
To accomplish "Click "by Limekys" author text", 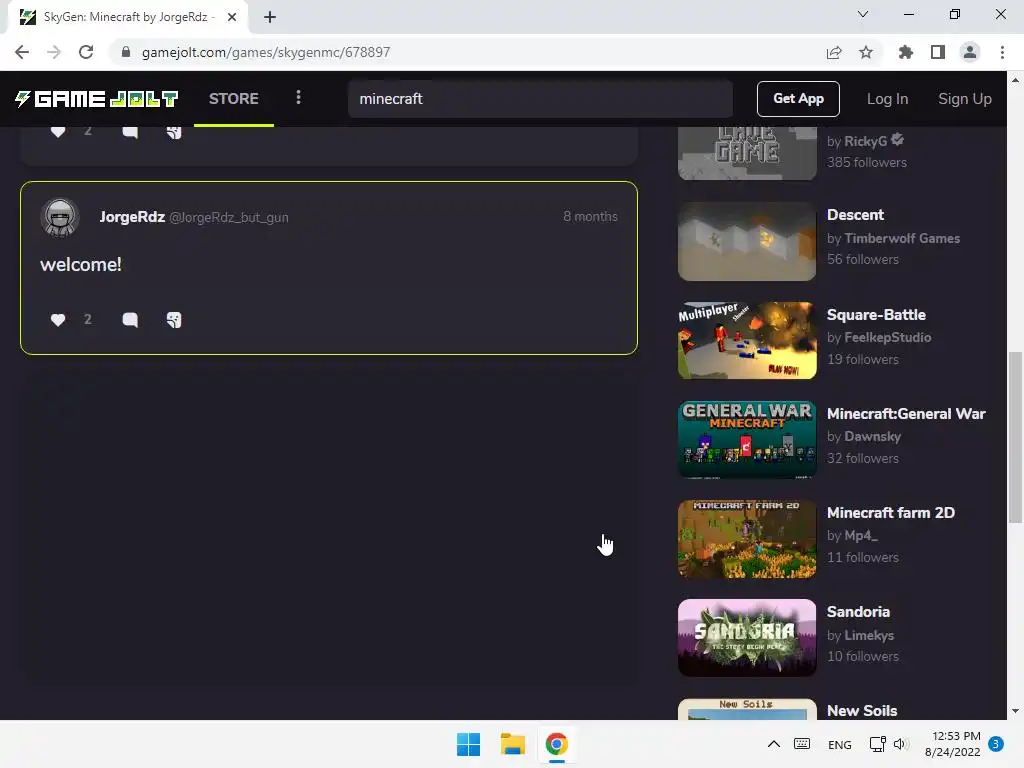I will [x=860, y=635].
